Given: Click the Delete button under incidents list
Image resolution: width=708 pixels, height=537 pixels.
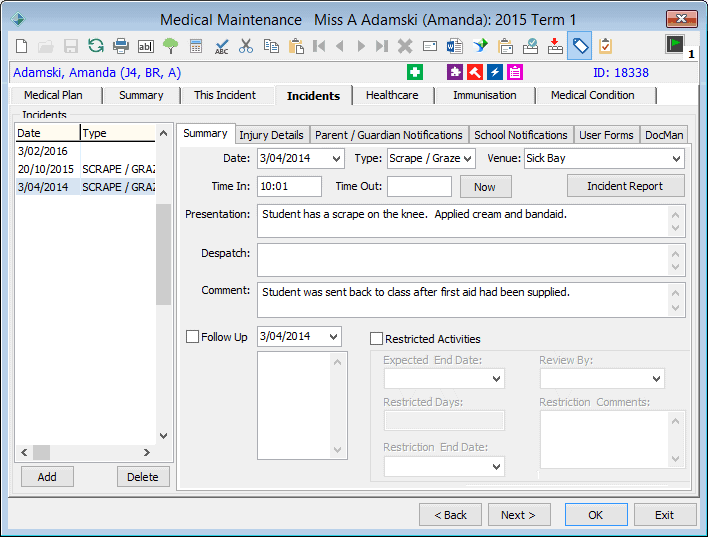Looking at the screenshot, I should coord(143,477).
